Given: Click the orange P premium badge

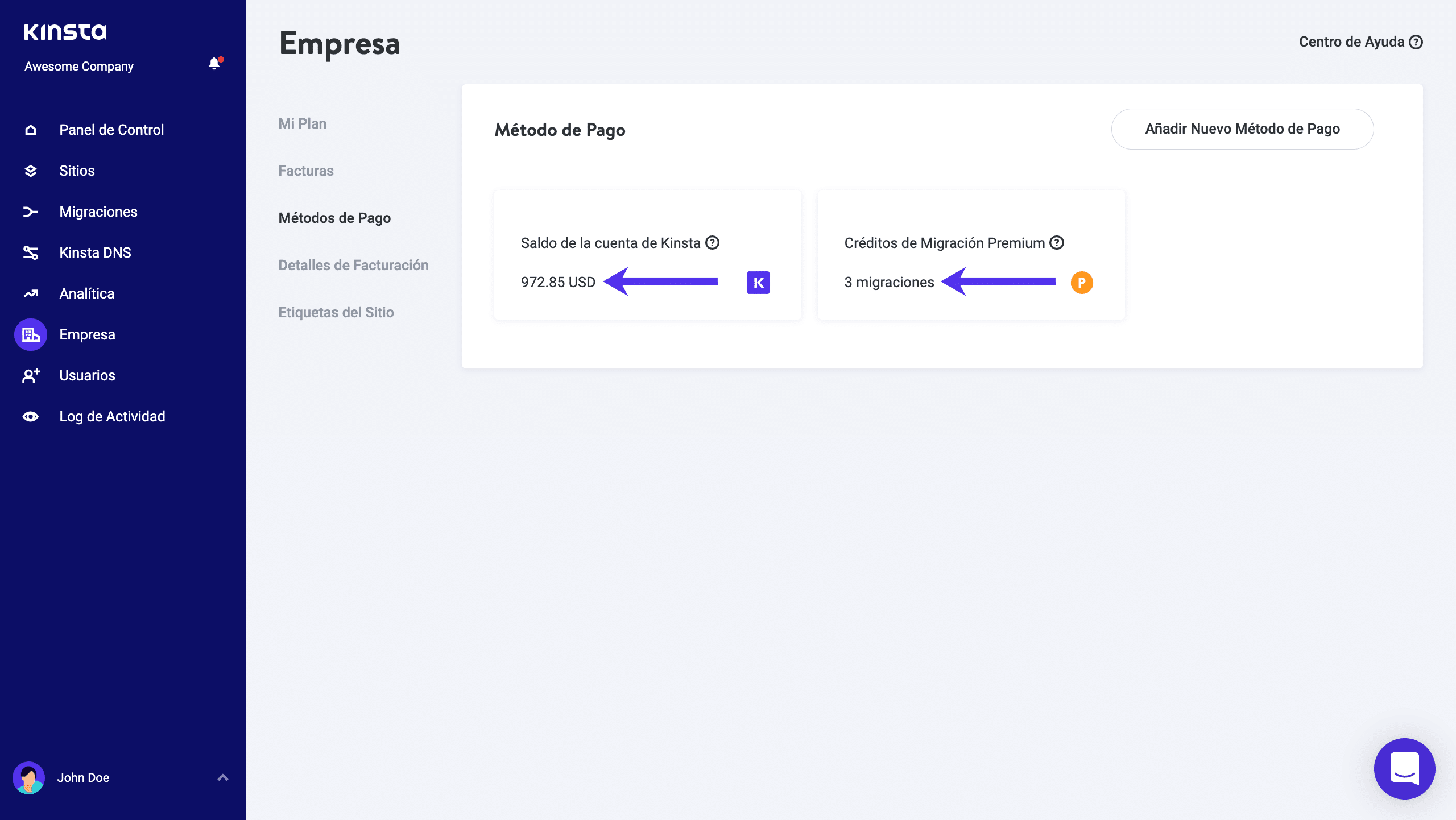Looking at the screenshot, I should 1082,283.
